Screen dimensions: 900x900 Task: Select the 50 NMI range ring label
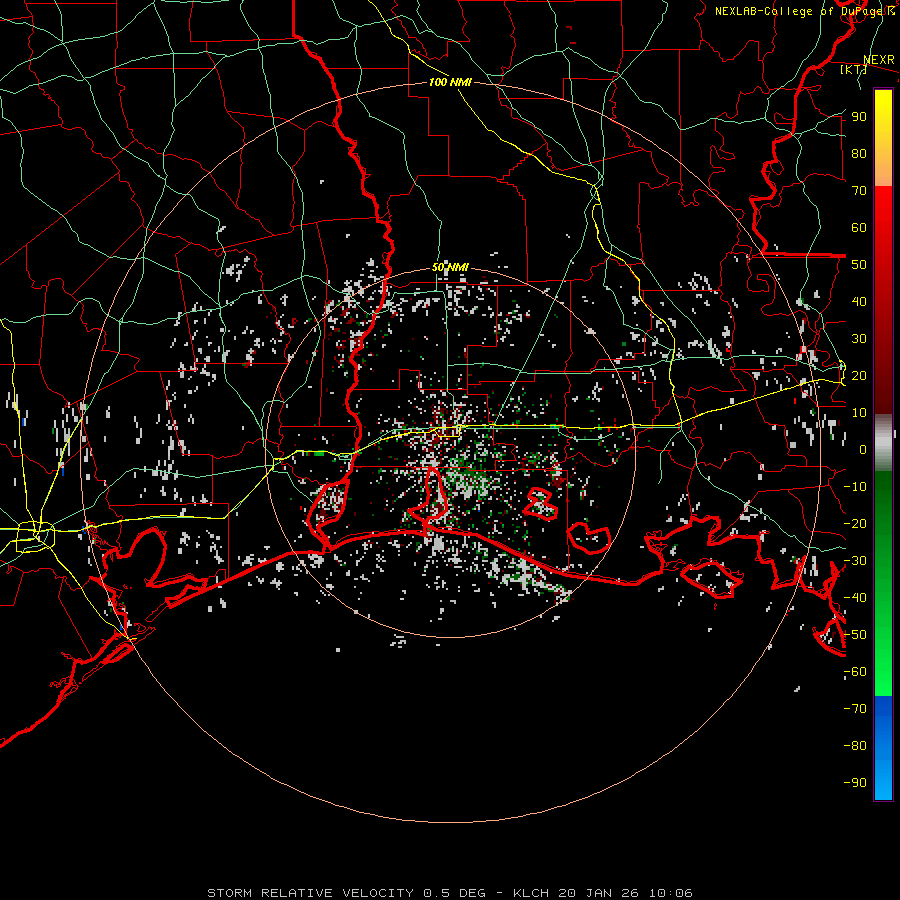point(450,267)
